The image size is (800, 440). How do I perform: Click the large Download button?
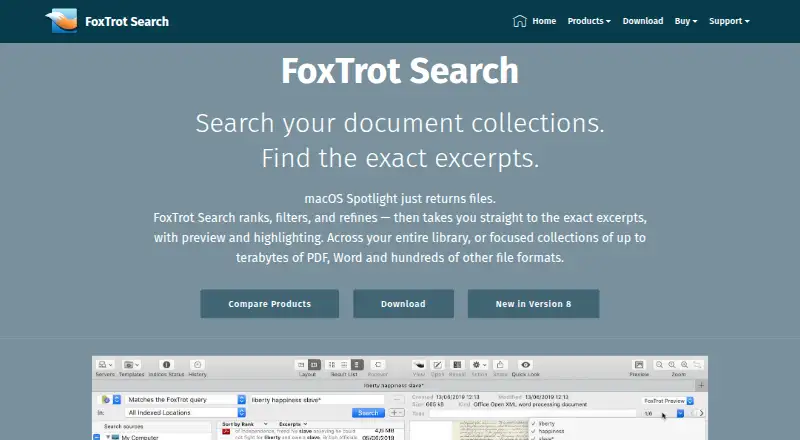tap(403, 304)
